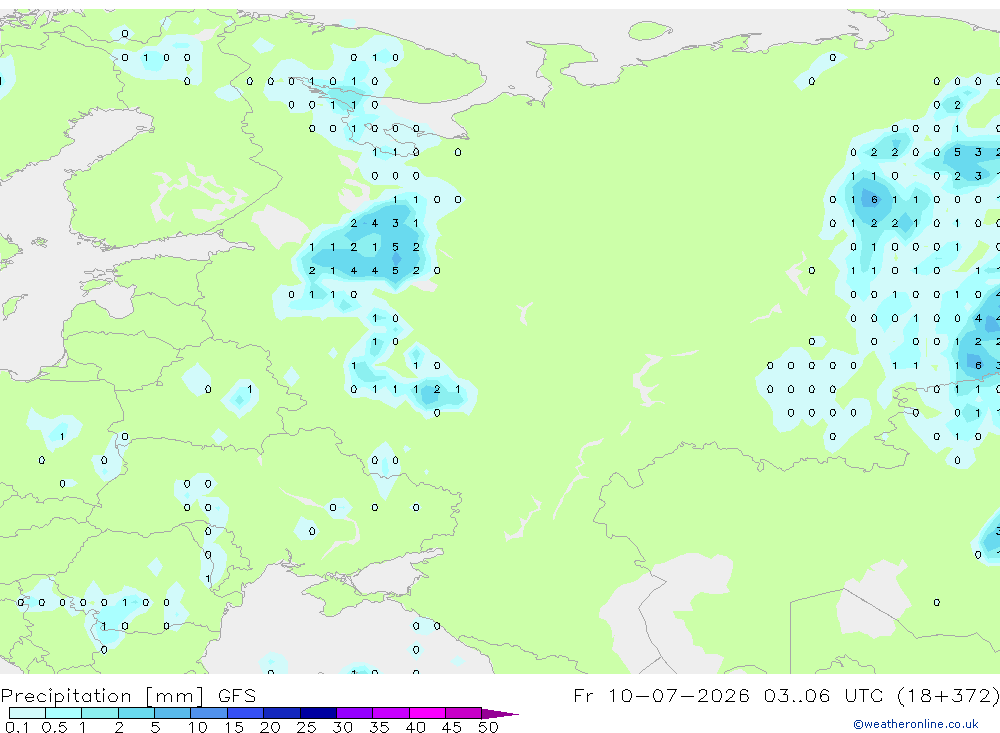Screen dimensions: 1000x733
Task: Click the 35–40 mm legend color box
Action: point(391,713)
